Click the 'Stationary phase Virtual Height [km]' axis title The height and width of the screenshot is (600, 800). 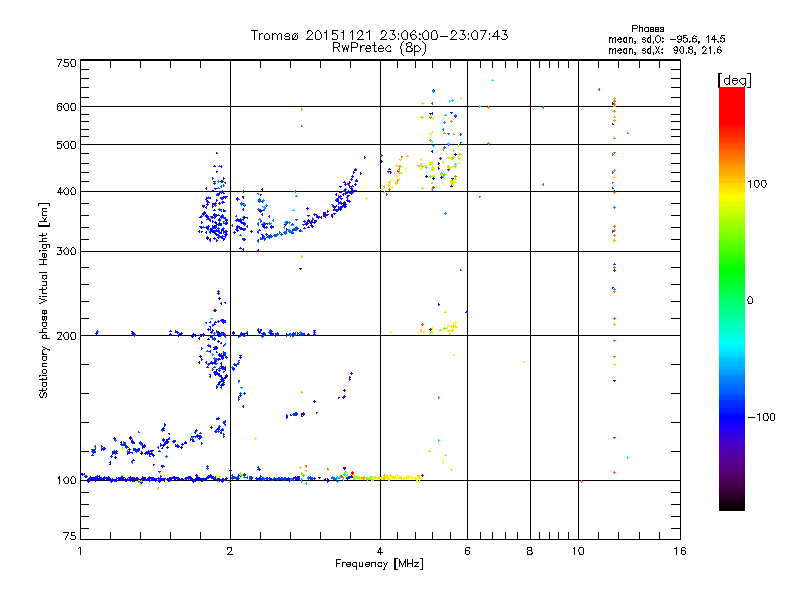tap(44, 300)
